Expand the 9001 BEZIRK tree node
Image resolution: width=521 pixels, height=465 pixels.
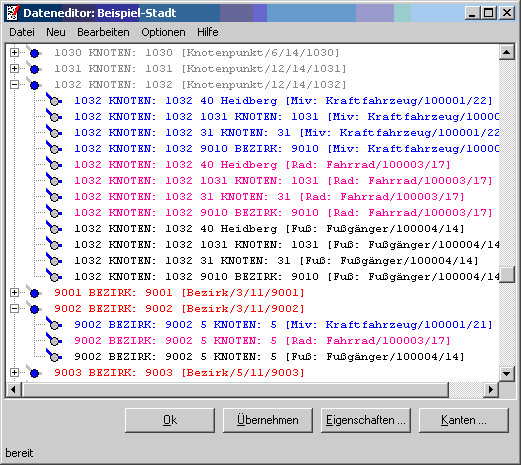click(x=14, y=292)
